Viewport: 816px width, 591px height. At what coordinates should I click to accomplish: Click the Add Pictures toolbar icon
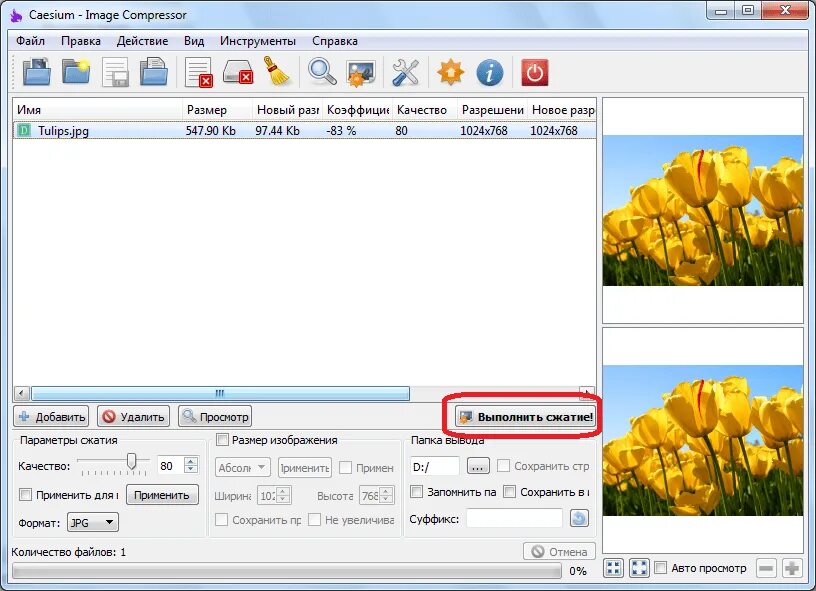(36, 72)
